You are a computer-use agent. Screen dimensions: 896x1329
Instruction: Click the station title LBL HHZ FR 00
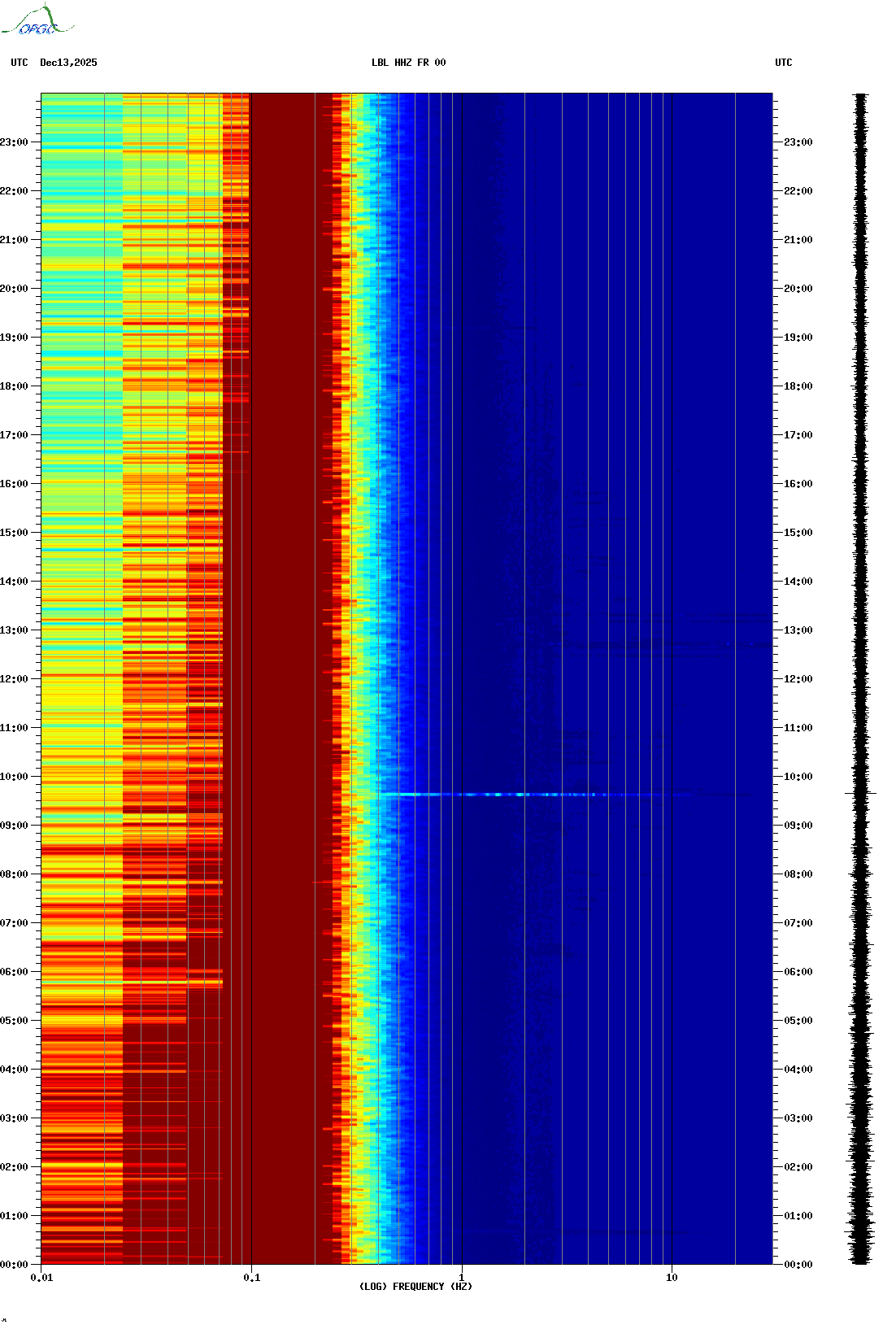pyautogui.click(x=408, y=63)
